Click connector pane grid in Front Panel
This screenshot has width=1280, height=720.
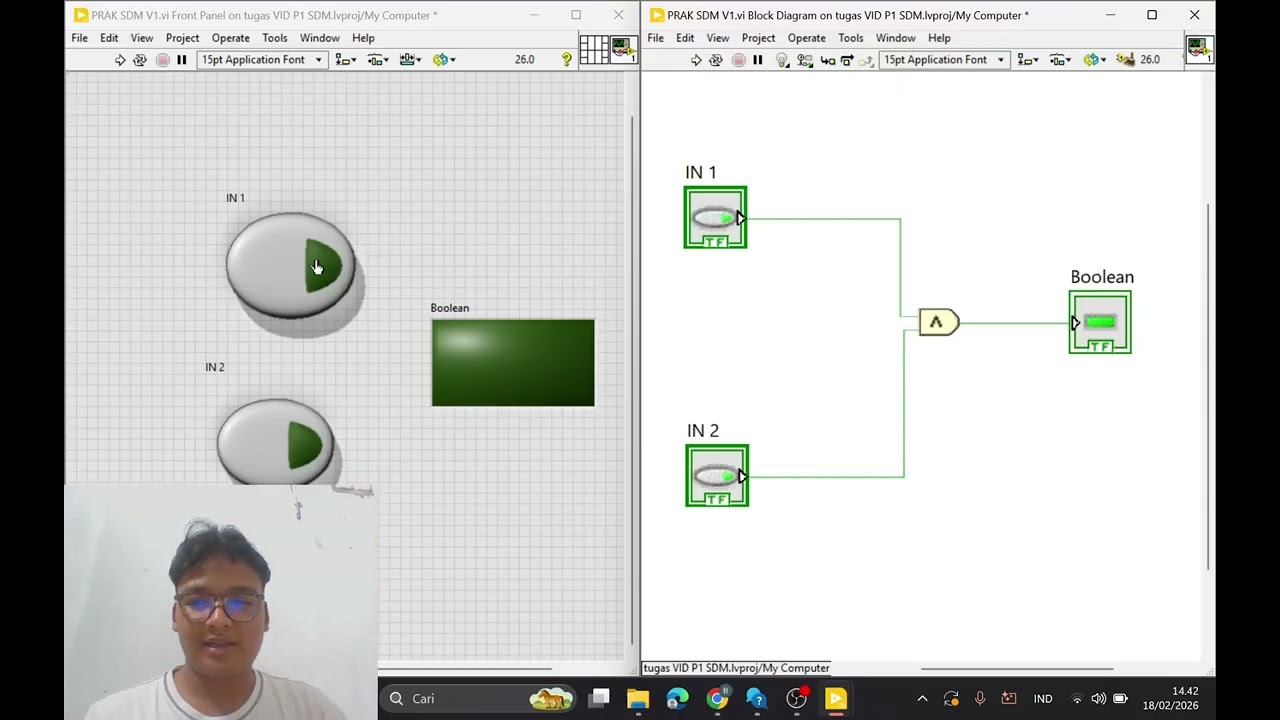[594, 50]
